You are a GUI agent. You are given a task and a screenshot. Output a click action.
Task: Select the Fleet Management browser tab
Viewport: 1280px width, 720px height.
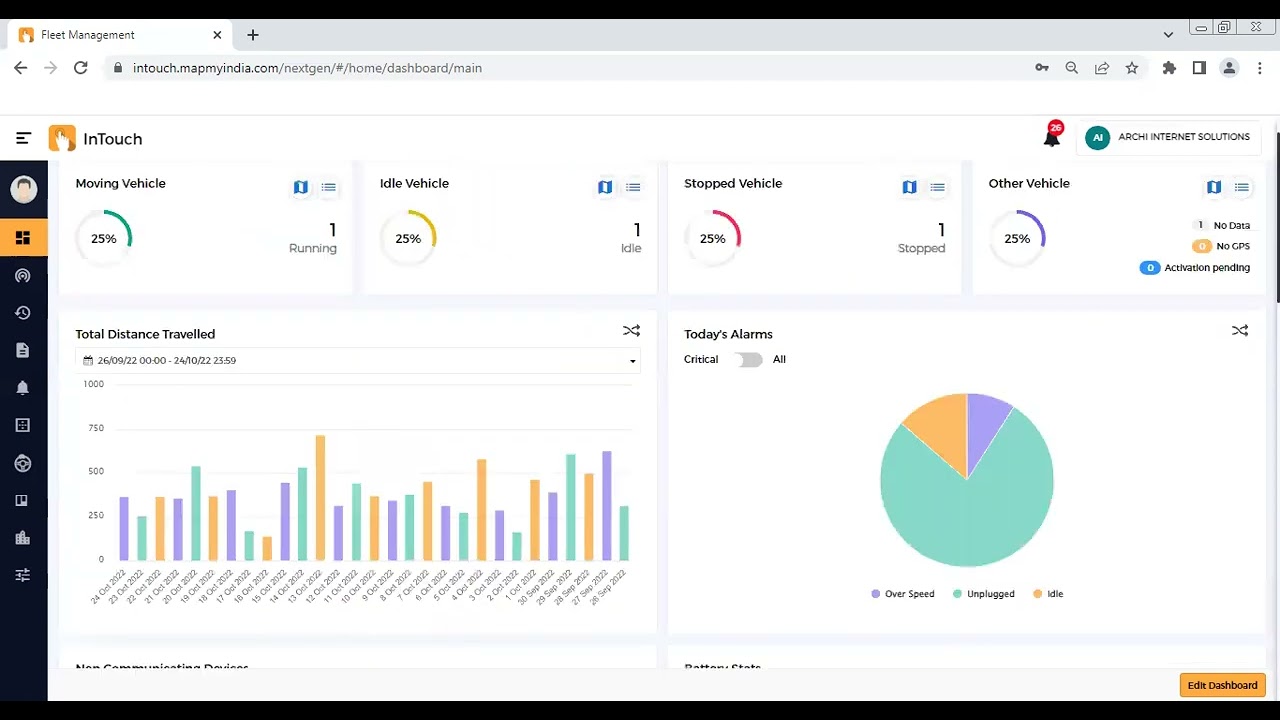120,35
